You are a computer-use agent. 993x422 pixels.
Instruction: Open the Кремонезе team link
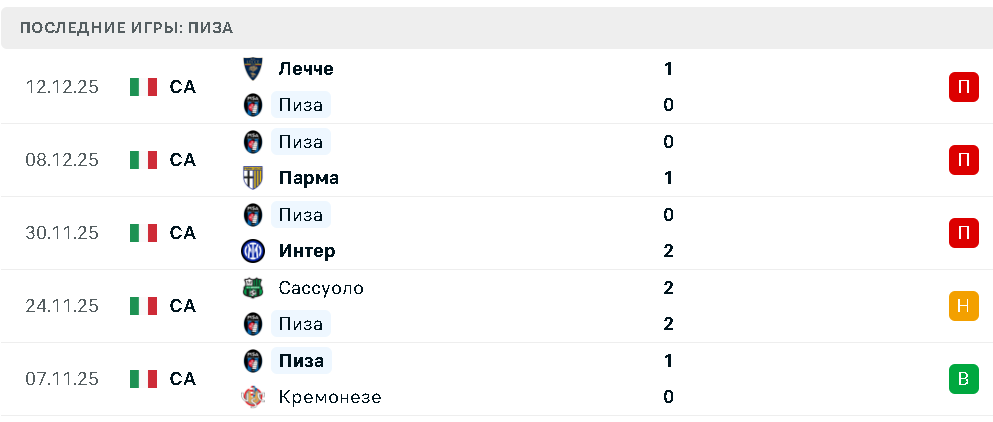330,397
